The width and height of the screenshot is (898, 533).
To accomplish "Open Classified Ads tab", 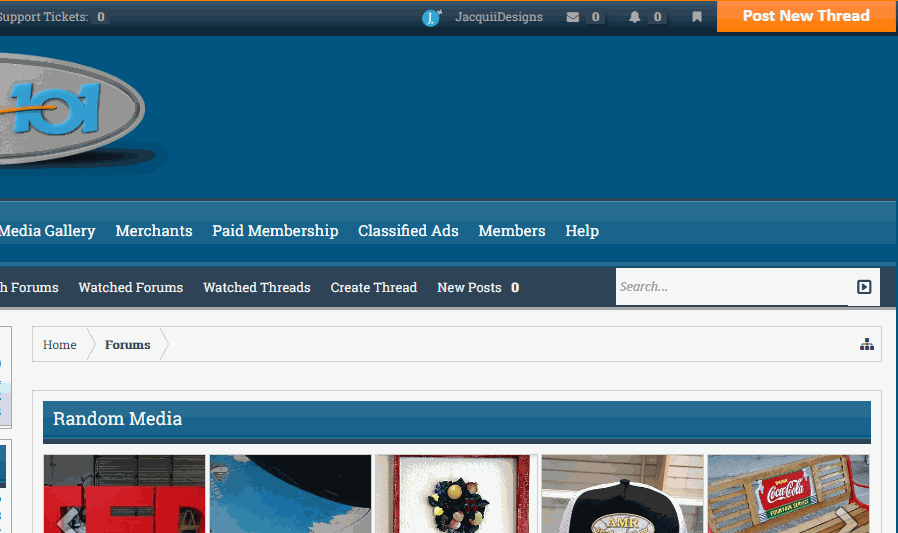I will pos(408,231).
